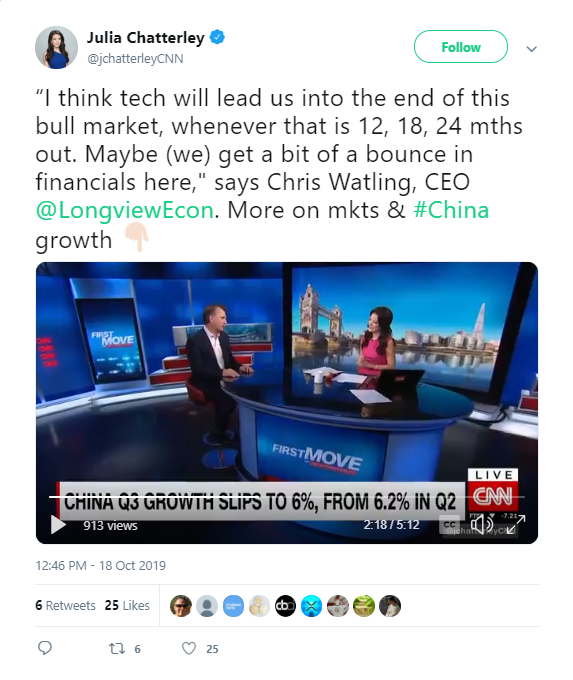Viewport: 573px width, 680px height.
Task: Expand video to fullscreen
Action: (x=517, y=524)
